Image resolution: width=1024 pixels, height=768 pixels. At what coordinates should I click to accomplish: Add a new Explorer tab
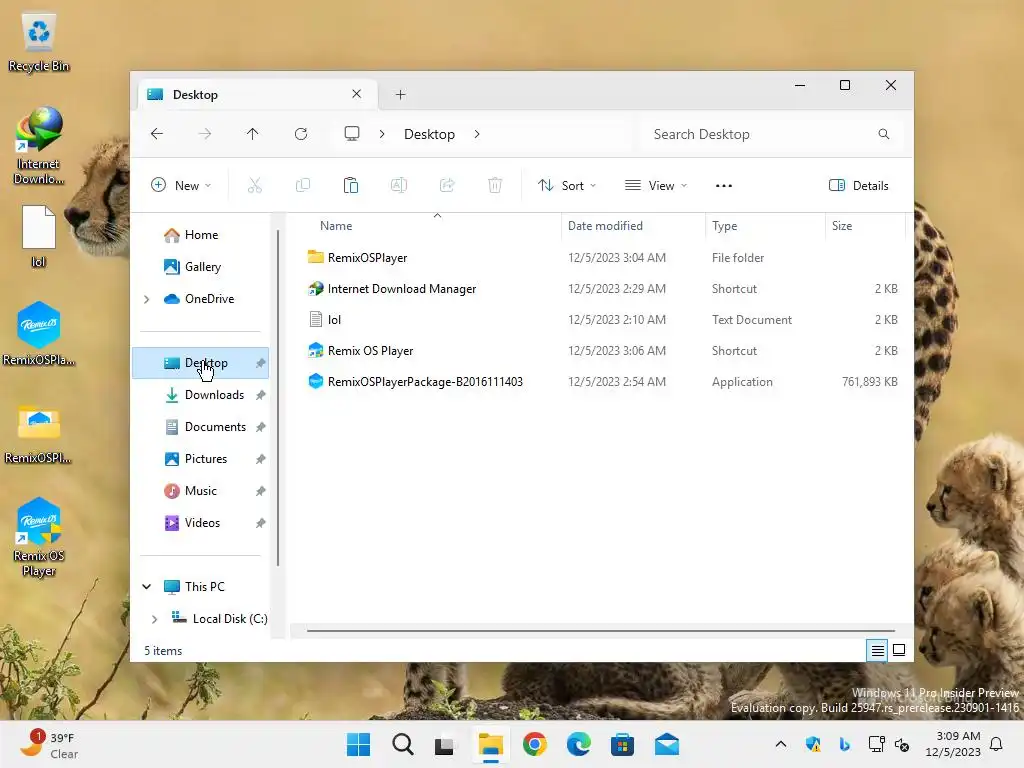(400, 95)
